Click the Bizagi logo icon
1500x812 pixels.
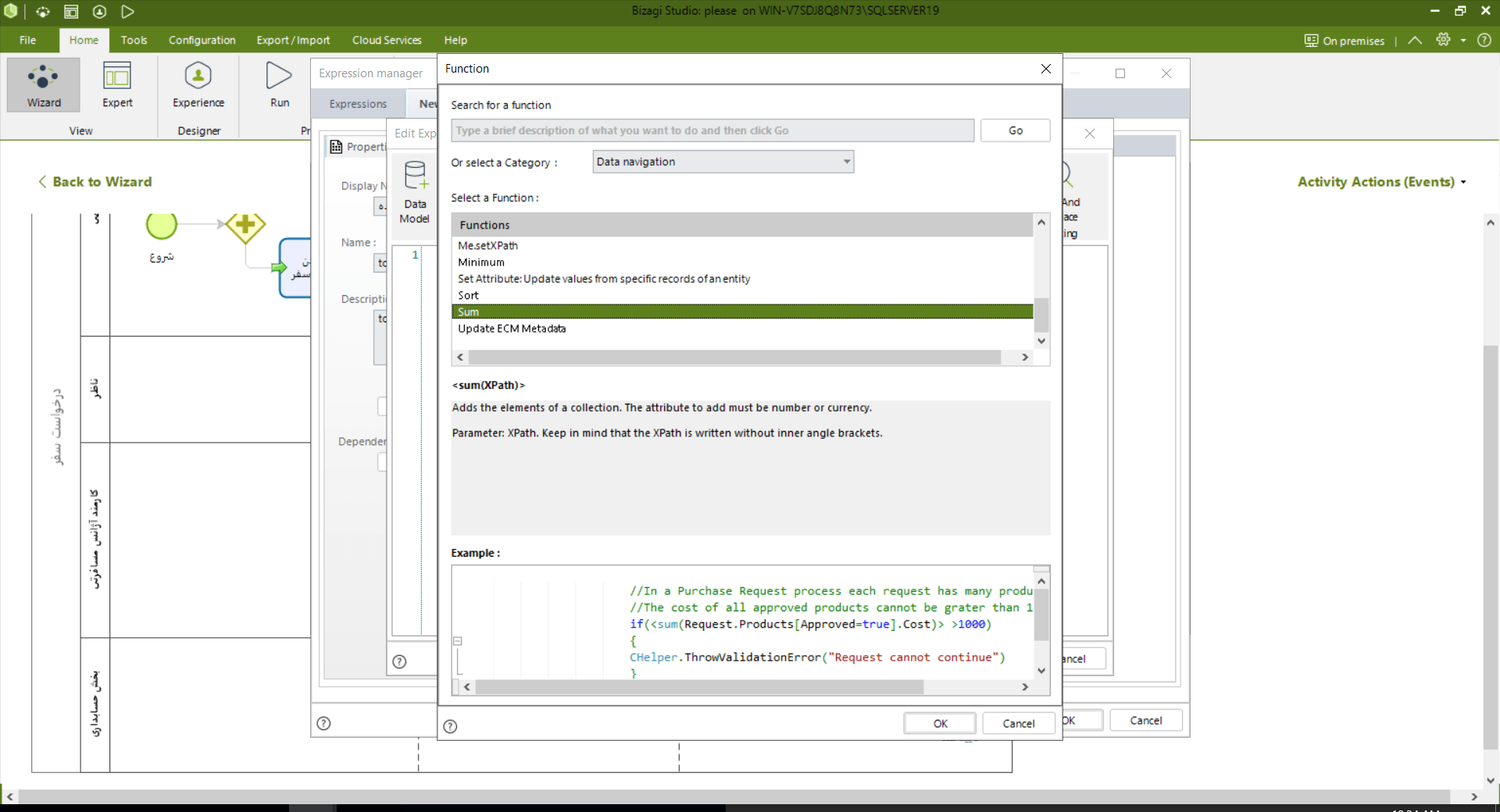pos(11,11)
